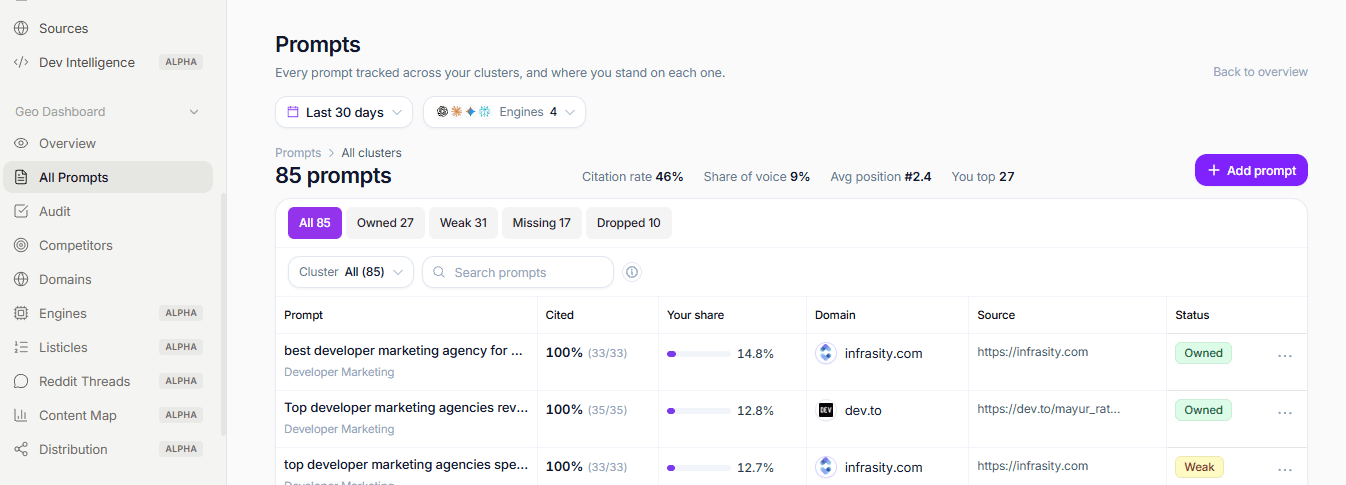Click the All Prompts document icon
This screenshot has height=485, width=1346.
point(21,177)
